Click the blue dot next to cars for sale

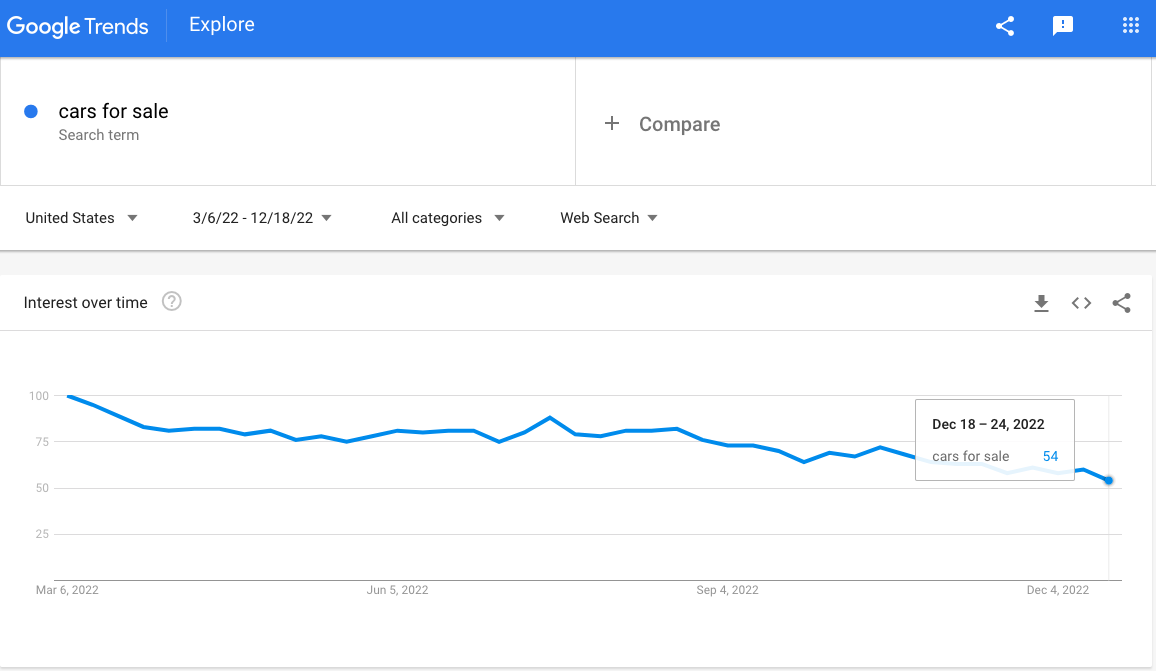31,112
